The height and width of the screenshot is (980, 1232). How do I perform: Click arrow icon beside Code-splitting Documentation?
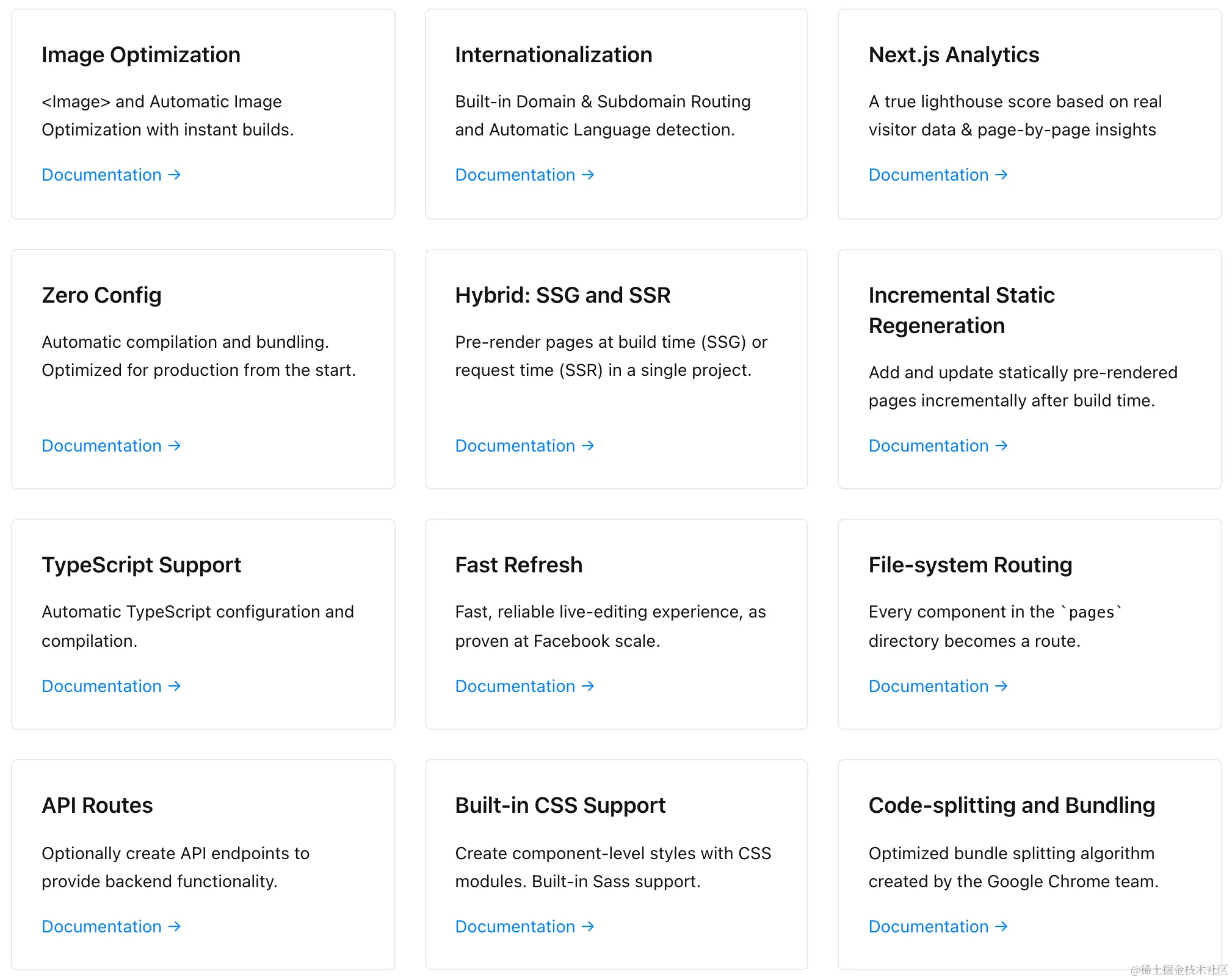pyautogui.click(x=1001, y=927)
